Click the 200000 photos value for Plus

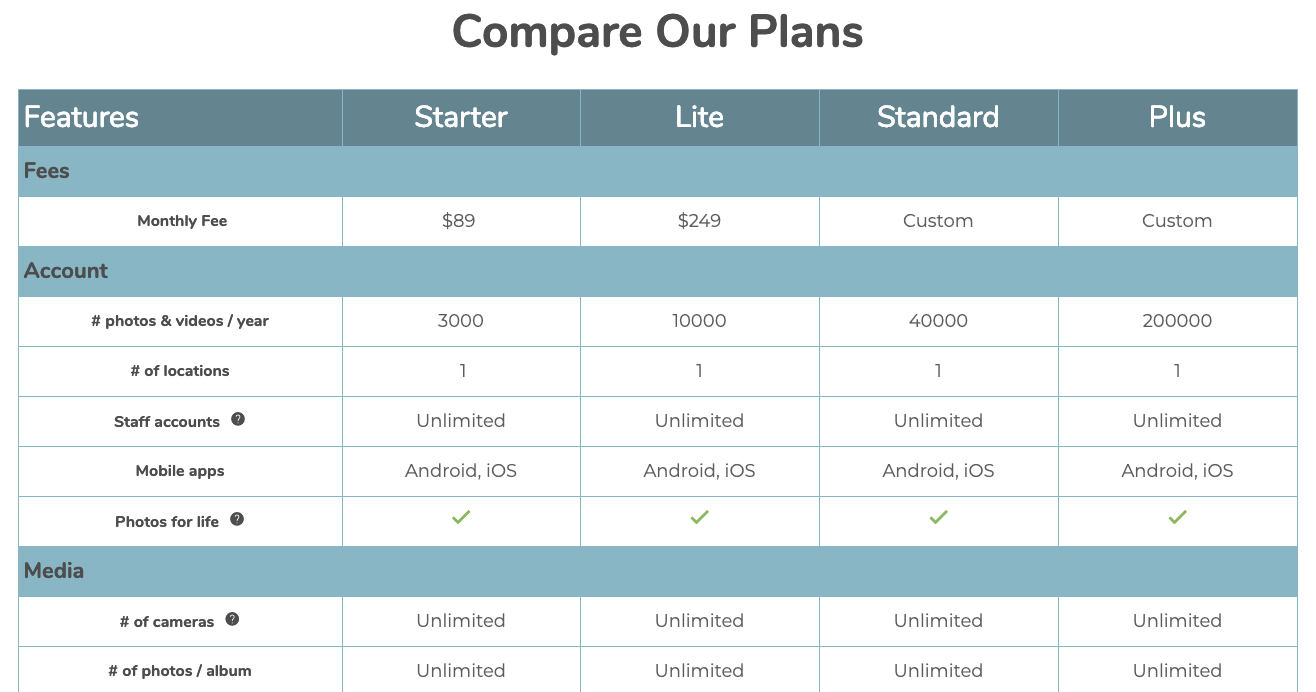point(1177,321)
